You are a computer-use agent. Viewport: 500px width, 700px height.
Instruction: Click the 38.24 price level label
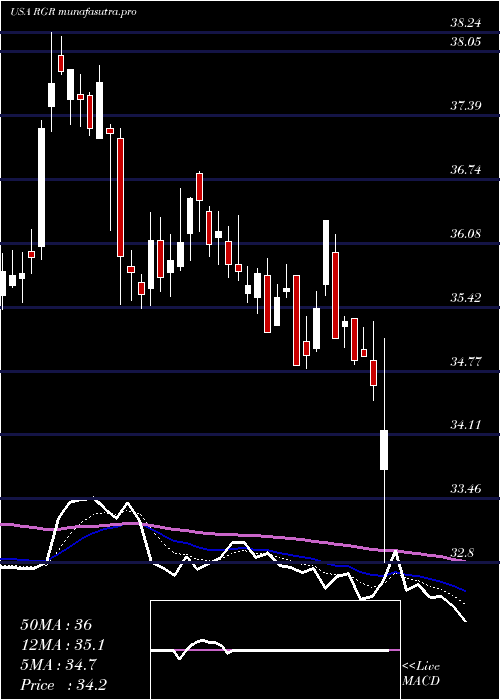pos(466,23)
